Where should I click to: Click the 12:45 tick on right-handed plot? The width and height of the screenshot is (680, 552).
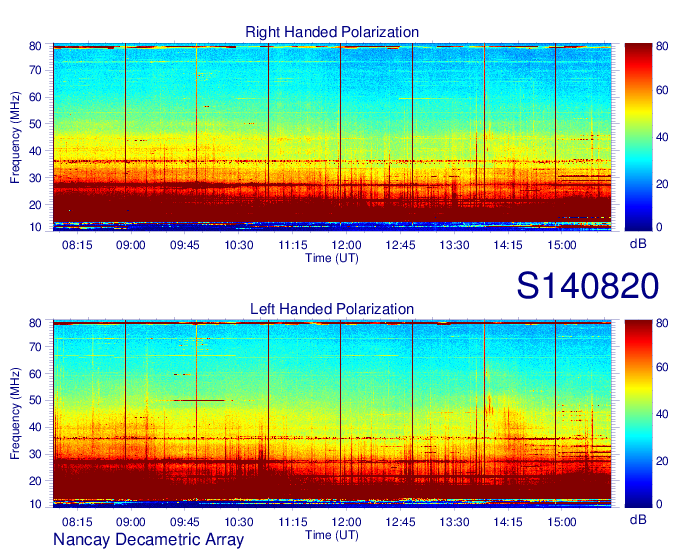(400, 245)
